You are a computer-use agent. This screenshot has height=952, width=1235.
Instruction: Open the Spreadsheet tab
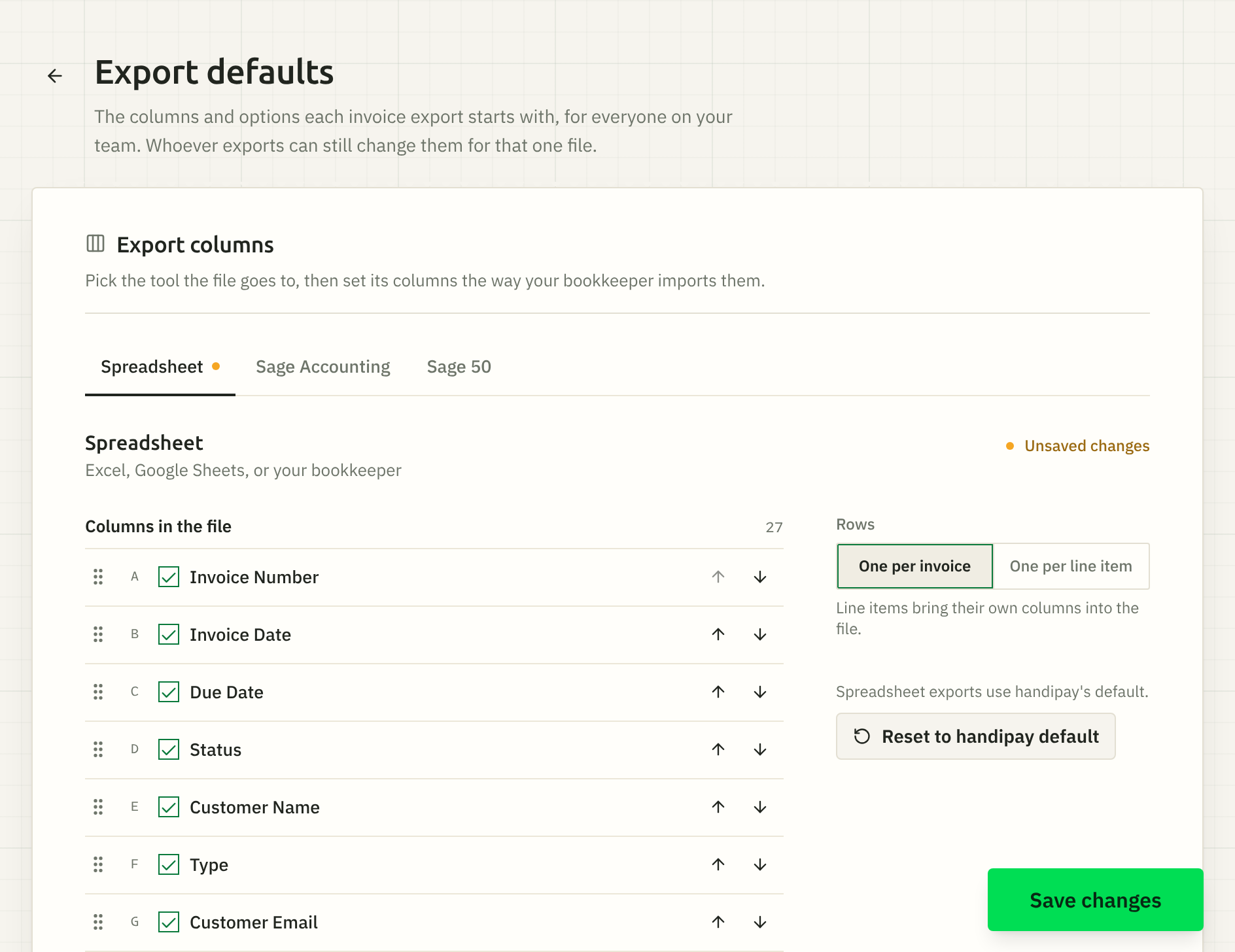tap(160, 367)
